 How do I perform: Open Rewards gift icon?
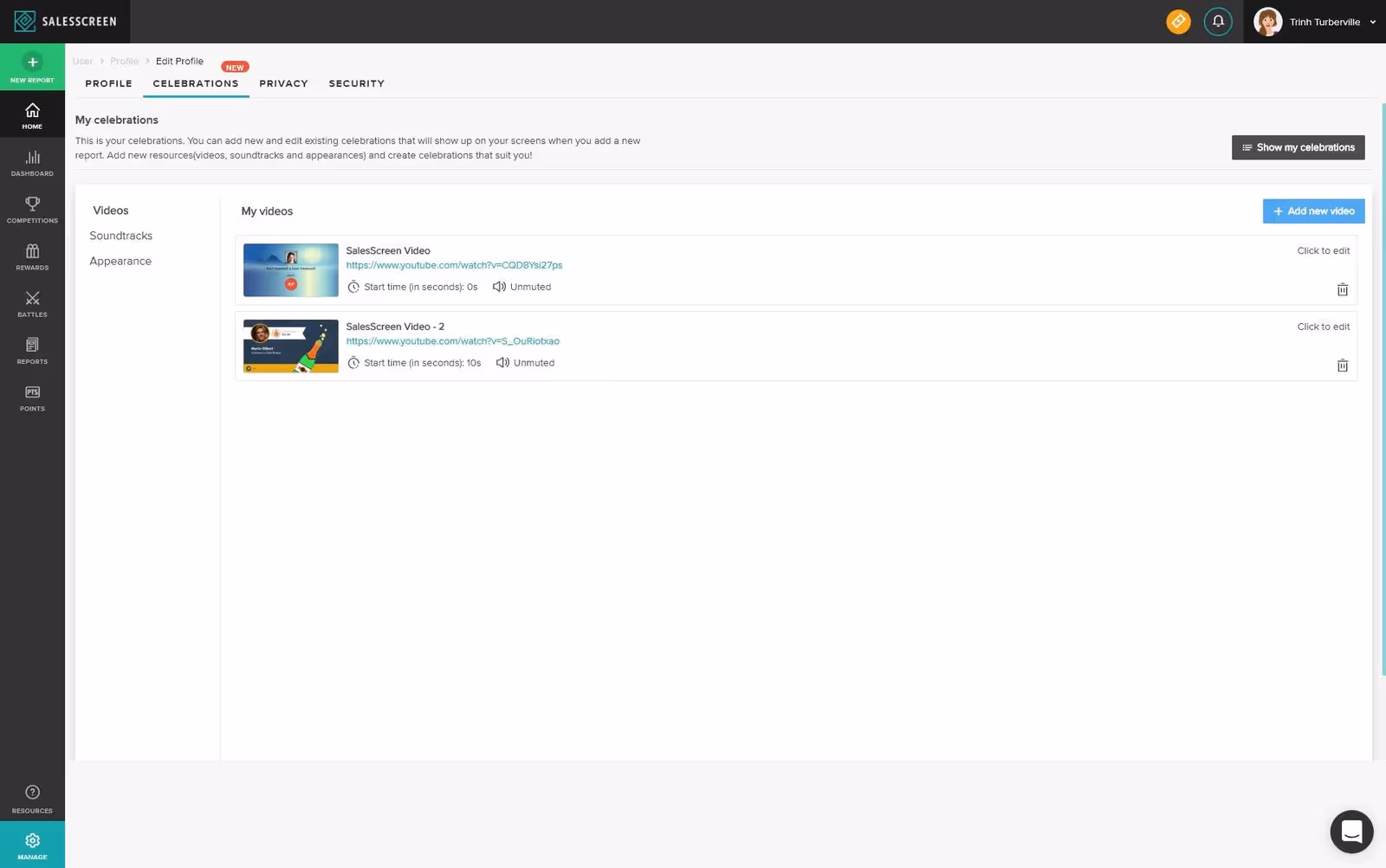tap(32, 256)
